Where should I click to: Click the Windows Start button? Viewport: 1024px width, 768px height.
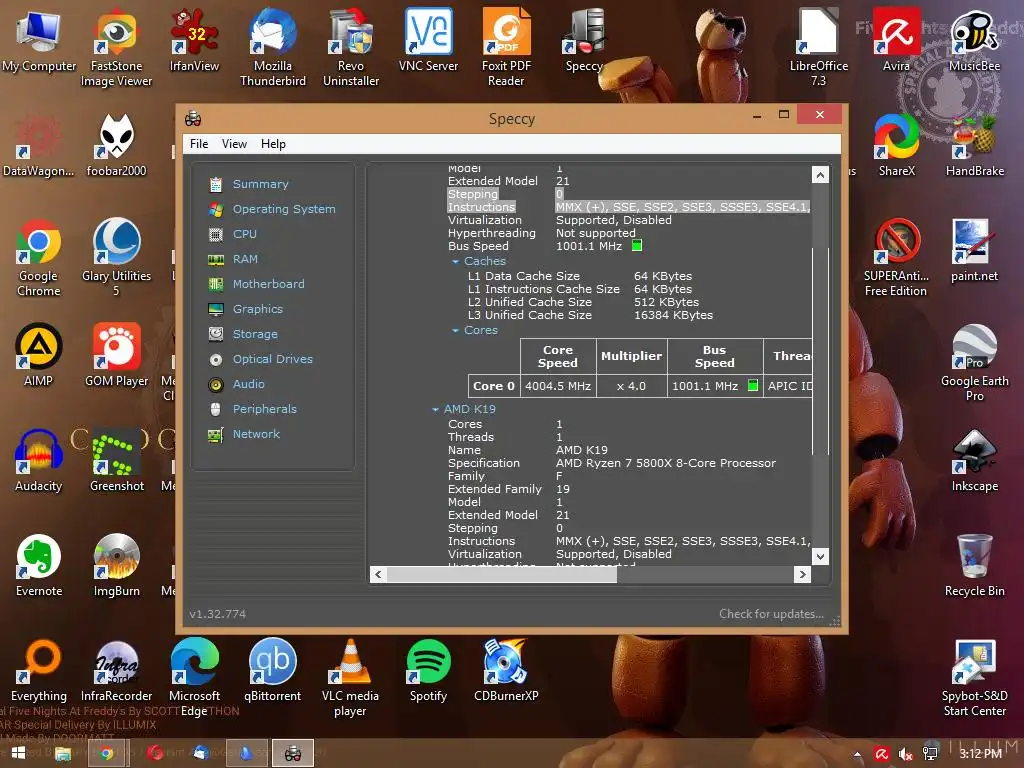(18, 753)
